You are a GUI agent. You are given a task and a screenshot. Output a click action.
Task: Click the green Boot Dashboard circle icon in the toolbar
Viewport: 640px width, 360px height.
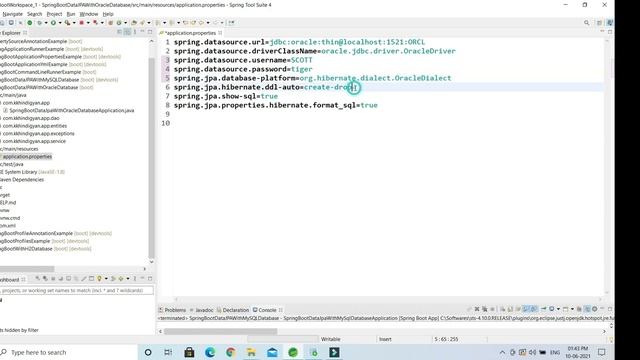coord(30,23)
